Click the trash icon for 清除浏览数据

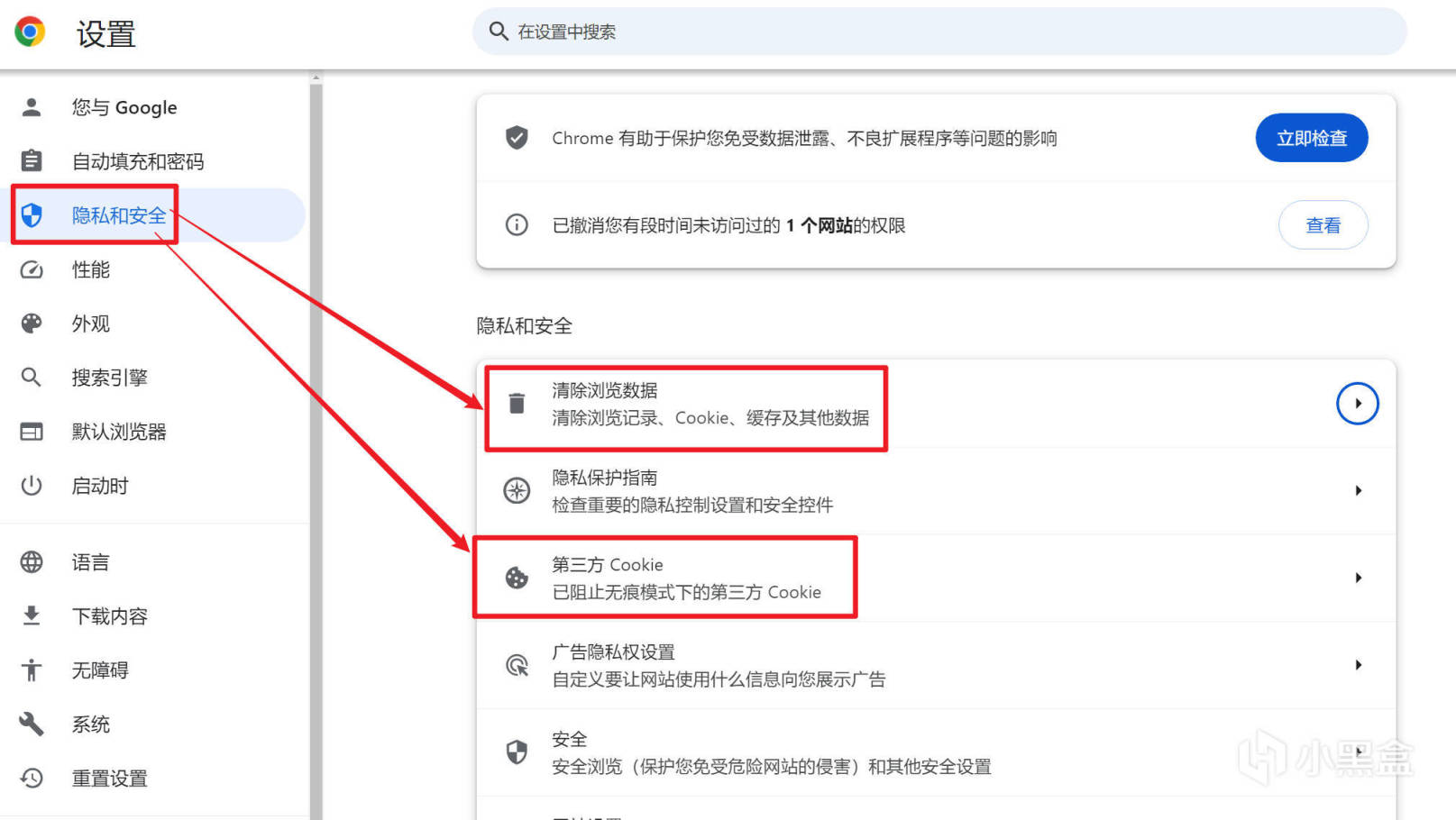[517, 403]
